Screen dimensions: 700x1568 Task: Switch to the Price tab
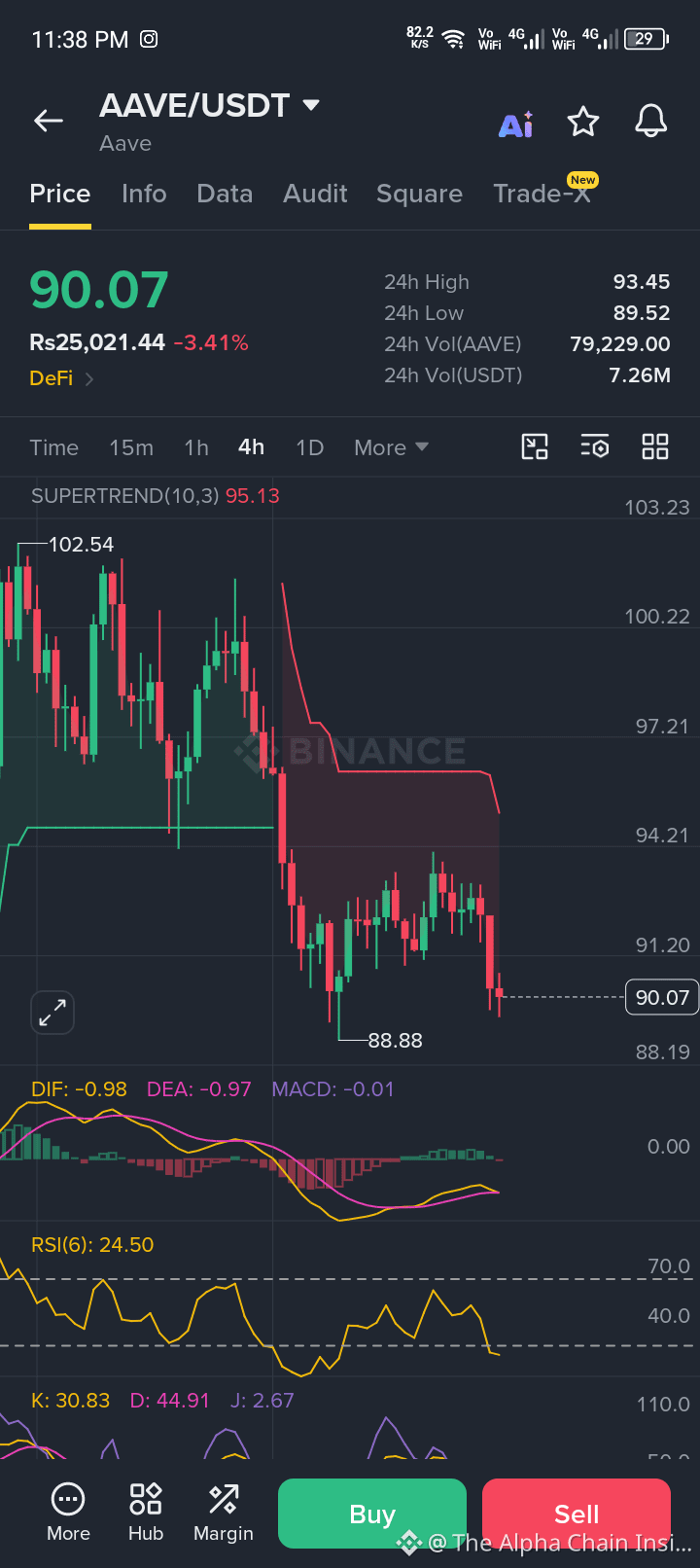(60, 194)
